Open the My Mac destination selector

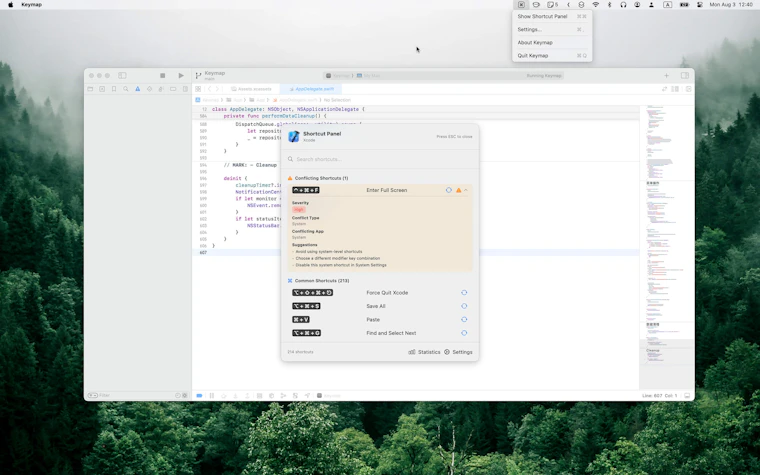coord(369,76)
